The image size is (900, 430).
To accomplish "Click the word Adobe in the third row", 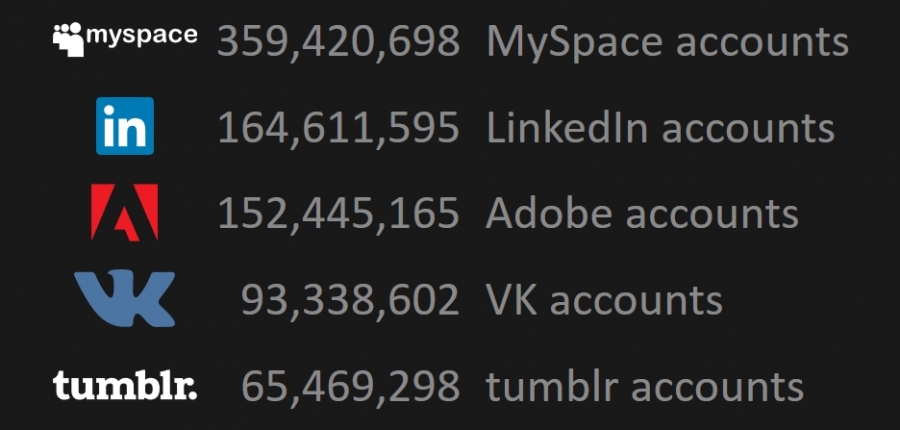I will (549, 214).
